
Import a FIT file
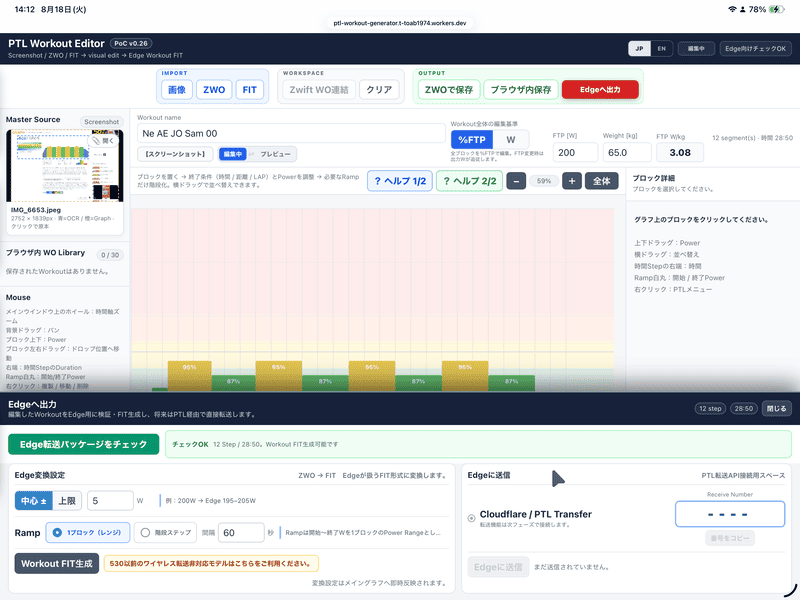click(x=249, y=90)
